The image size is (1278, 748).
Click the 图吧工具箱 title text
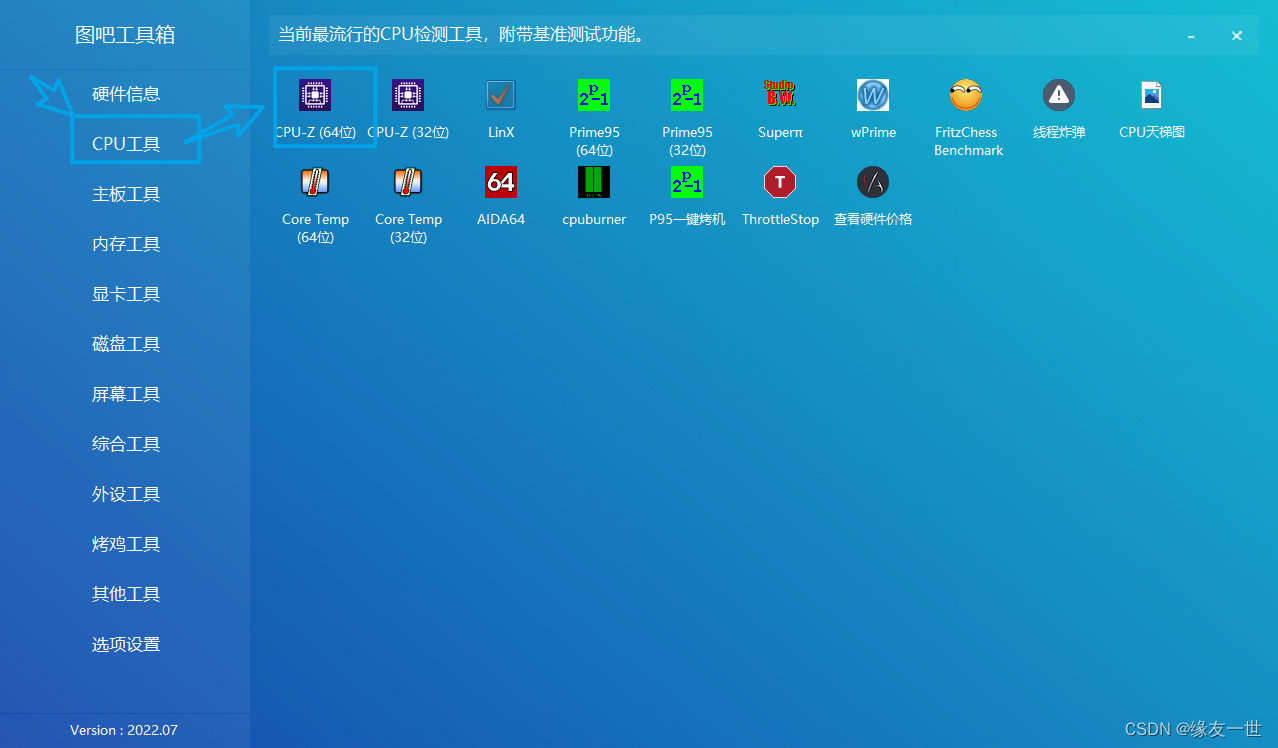pyautogui.click(x=125, y=35)
